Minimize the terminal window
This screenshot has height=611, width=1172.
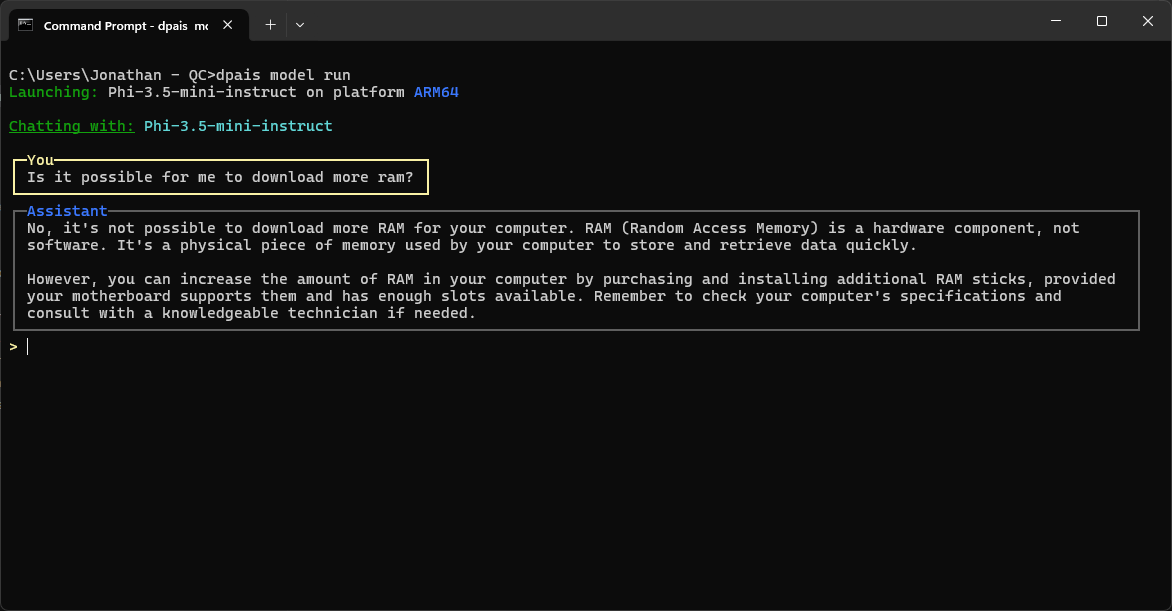pos(1055,21)
